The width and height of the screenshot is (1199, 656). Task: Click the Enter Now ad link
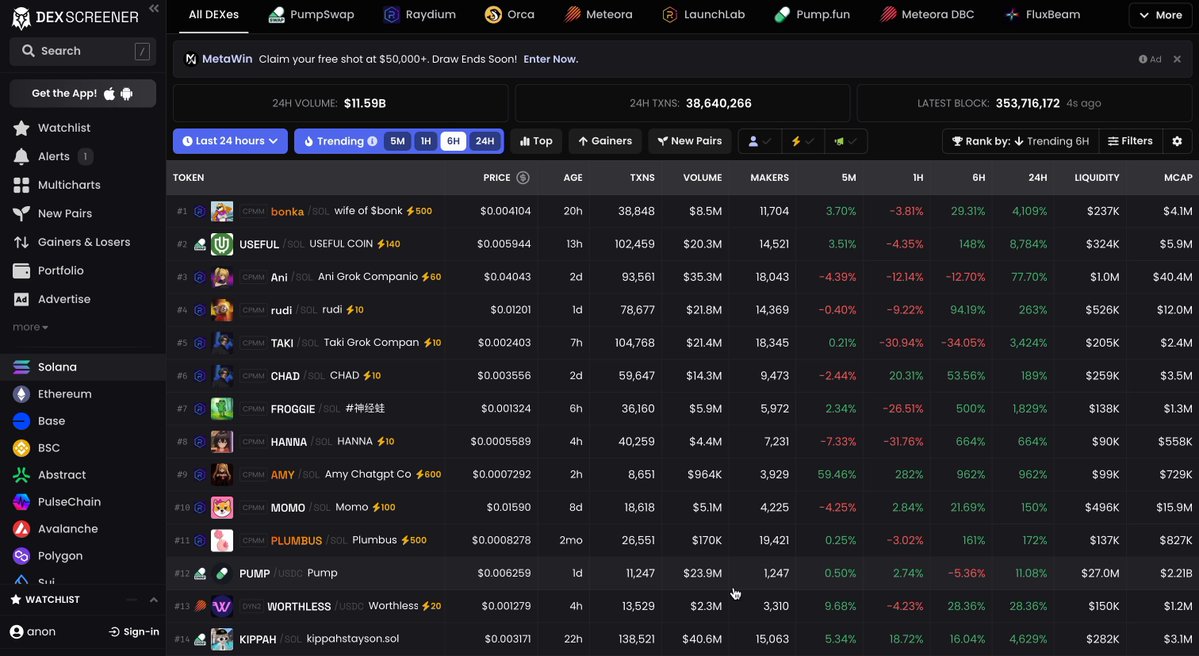point(551,59)
